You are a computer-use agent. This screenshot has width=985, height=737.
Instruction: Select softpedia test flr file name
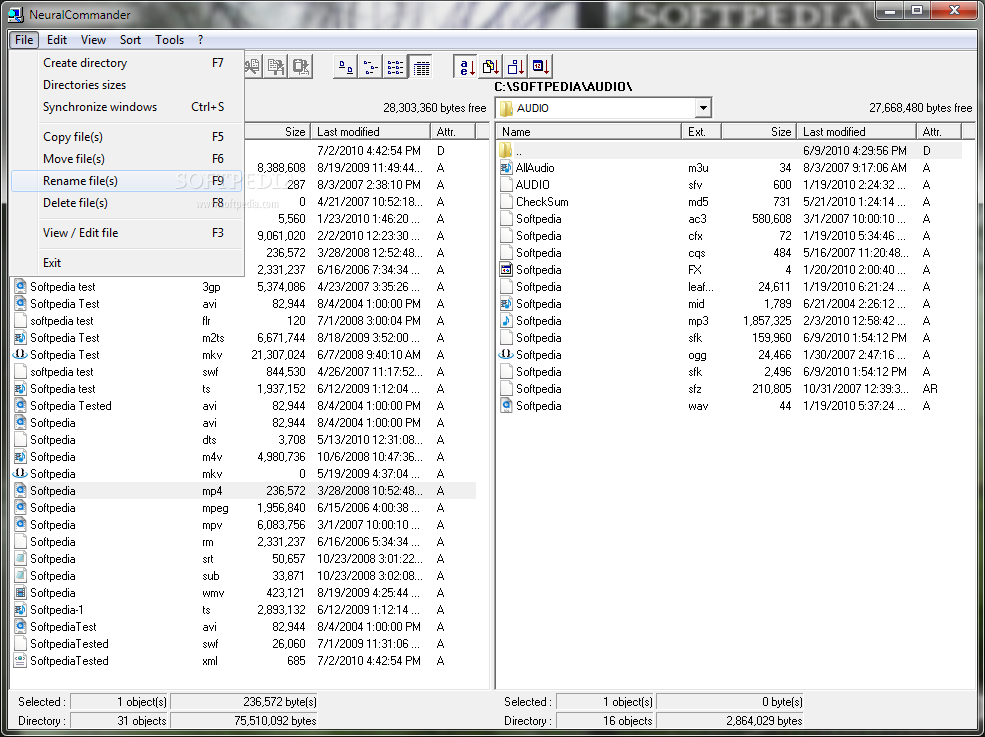(62, 320)
